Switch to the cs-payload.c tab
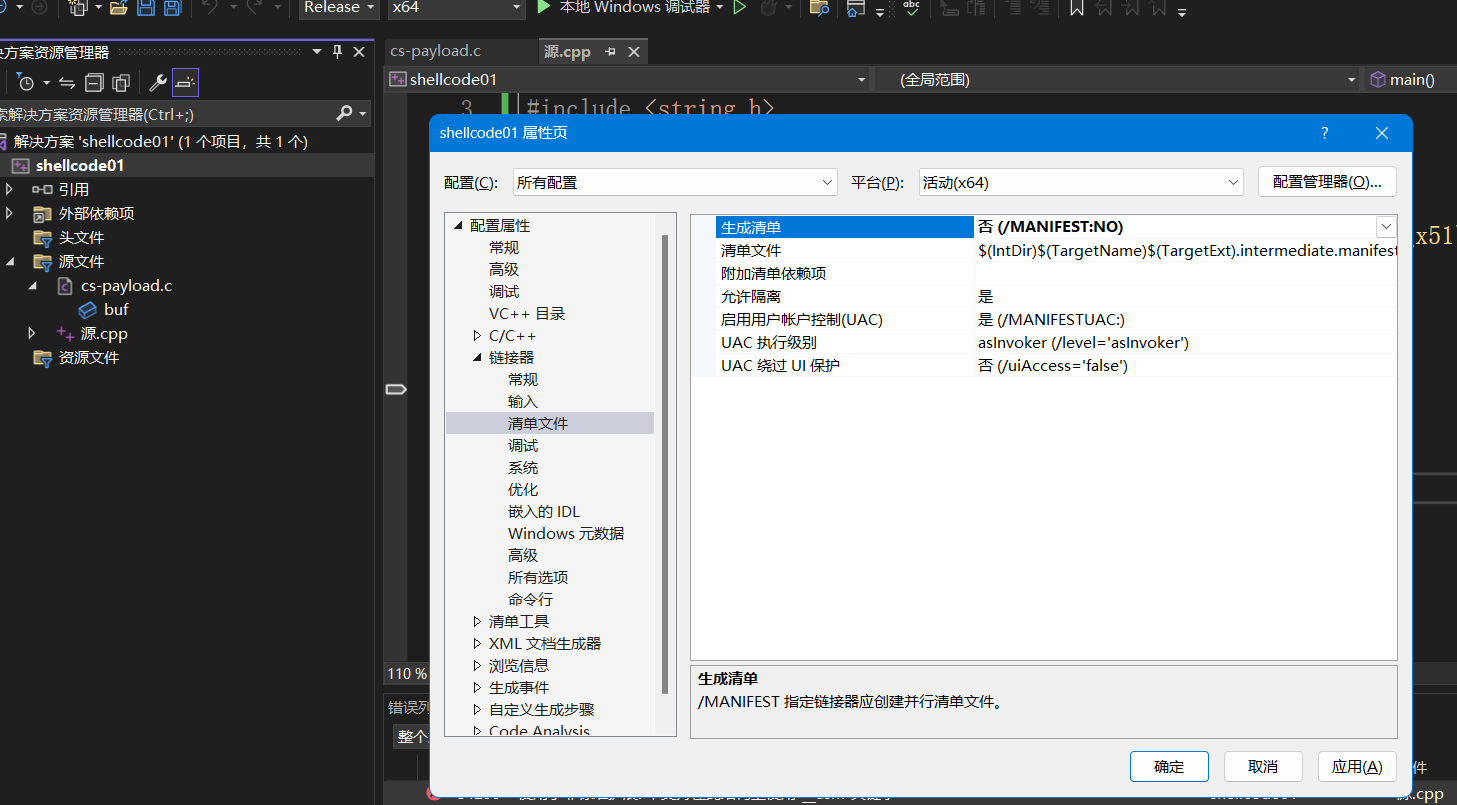 pyautogui.click(x=460, y=51)
